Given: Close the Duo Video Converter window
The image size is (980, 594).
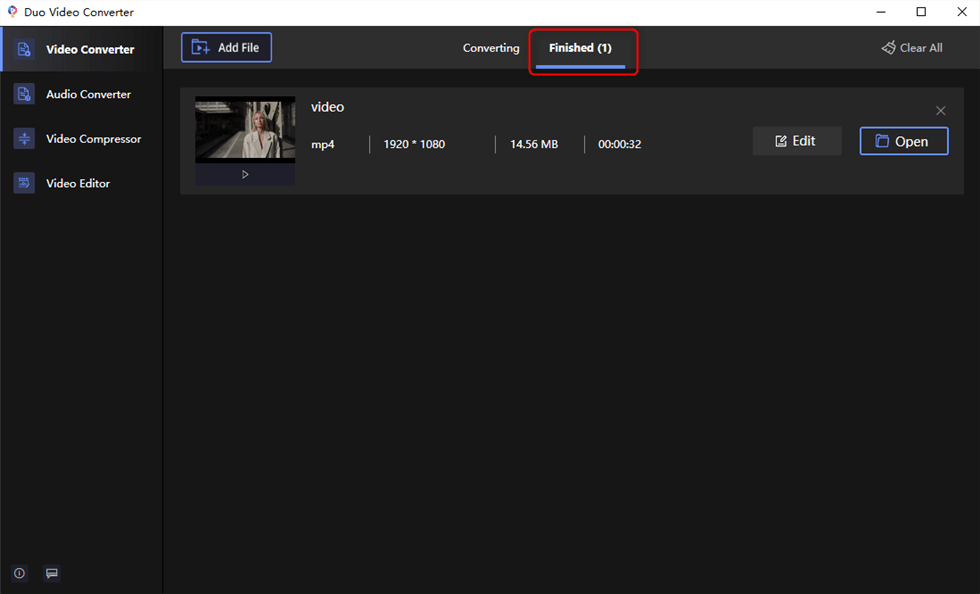Looking at the screenshot, I should [x=962, y=12].
